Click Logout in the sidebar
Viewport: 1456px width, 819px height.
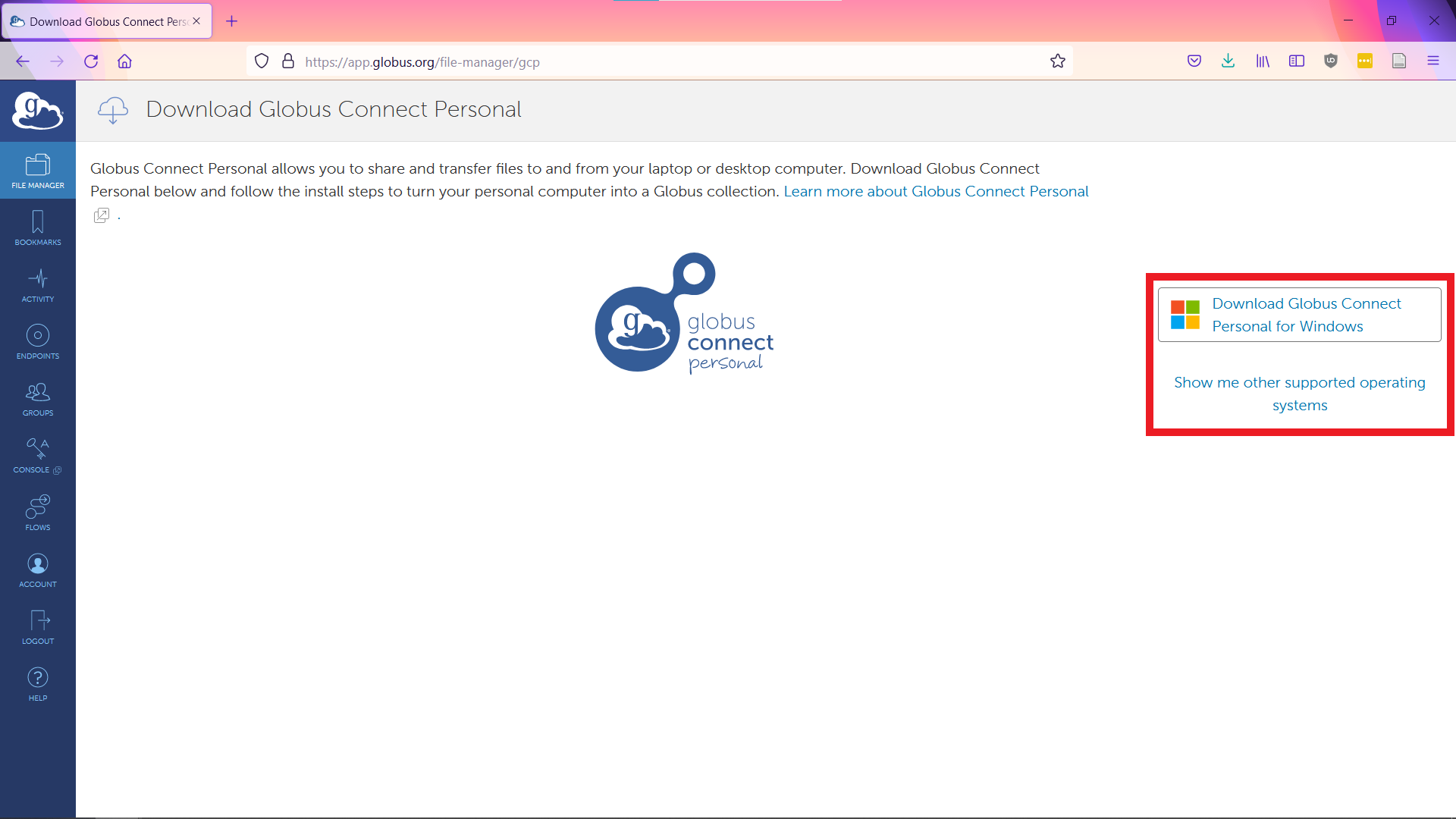(38, 626)
